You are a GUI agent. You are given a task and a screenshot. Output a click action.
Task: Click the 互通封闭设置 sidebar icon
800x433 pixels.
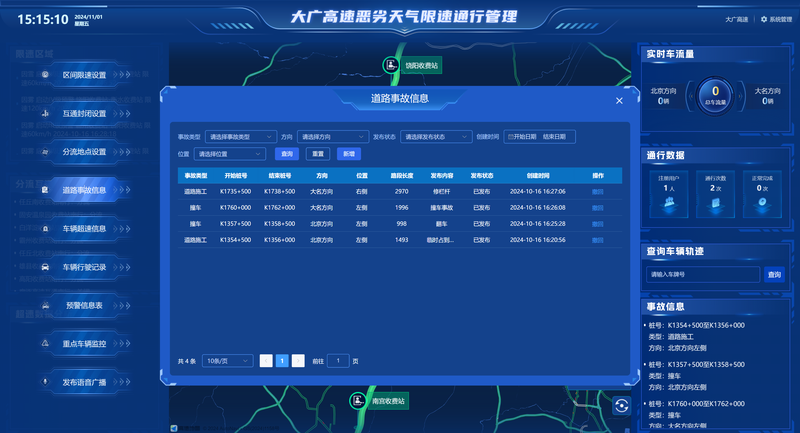[x=45, y=113]
